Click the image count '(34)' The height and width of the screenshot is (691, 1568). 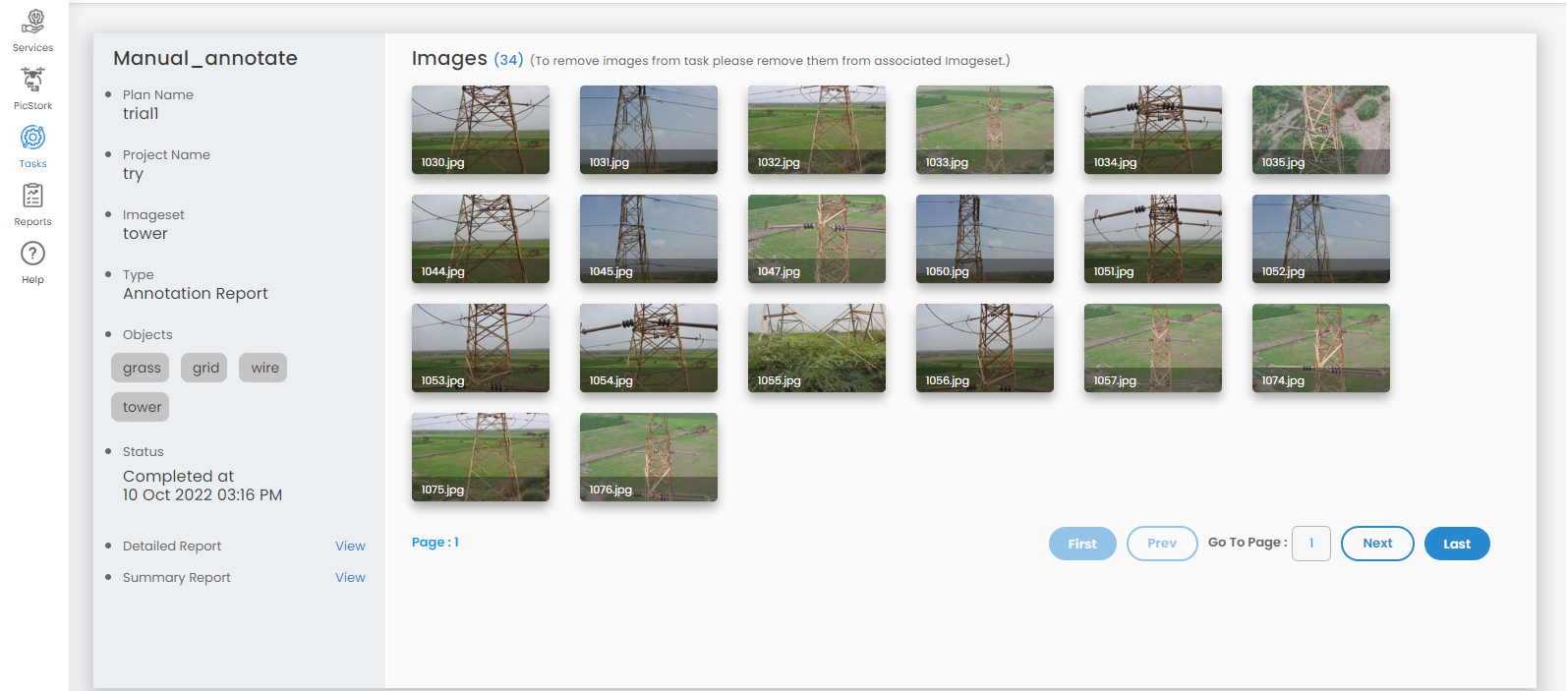coord(508,60)
